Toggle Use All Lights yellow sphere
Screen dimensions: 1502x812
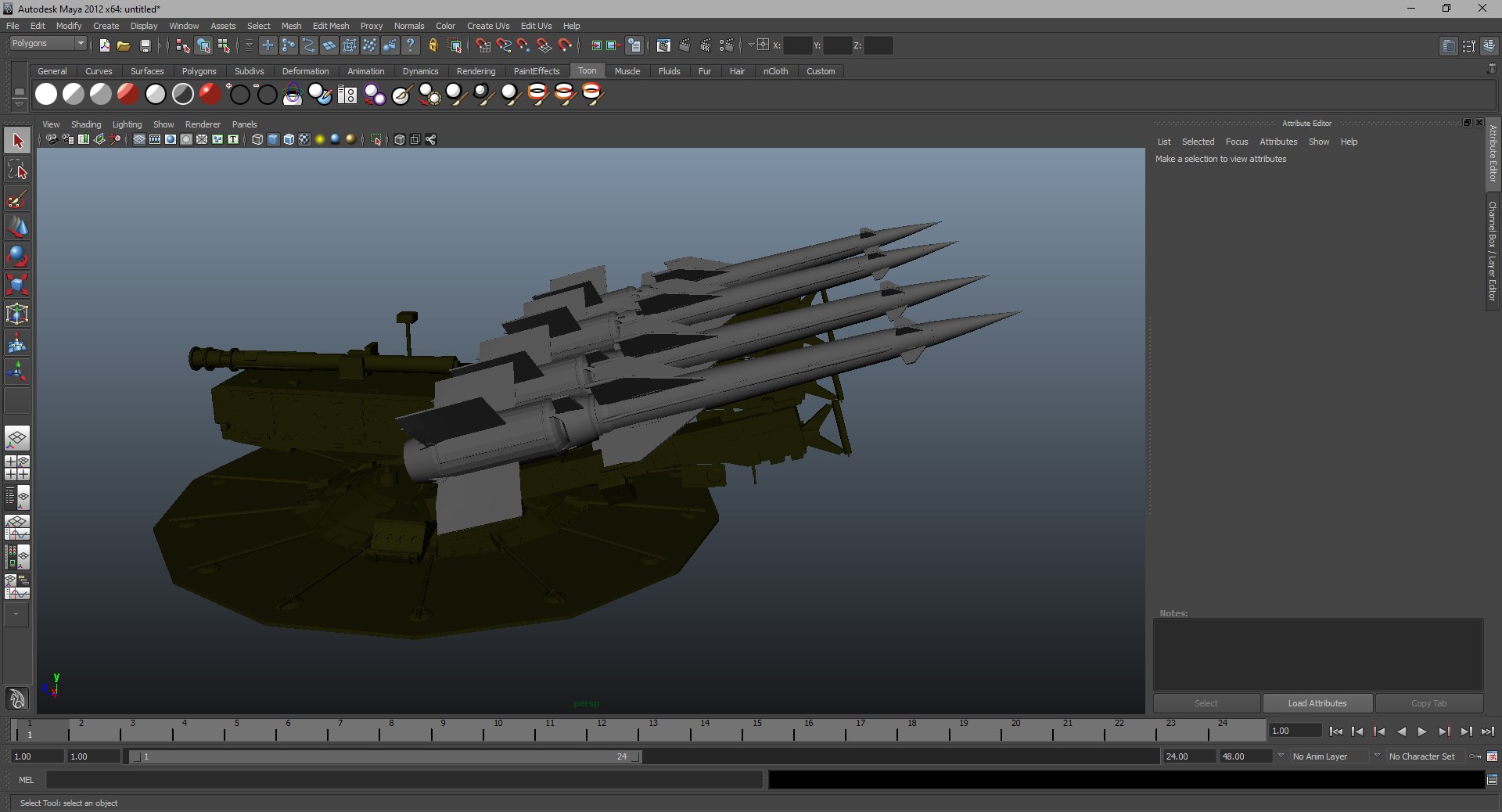coord(320,140)
